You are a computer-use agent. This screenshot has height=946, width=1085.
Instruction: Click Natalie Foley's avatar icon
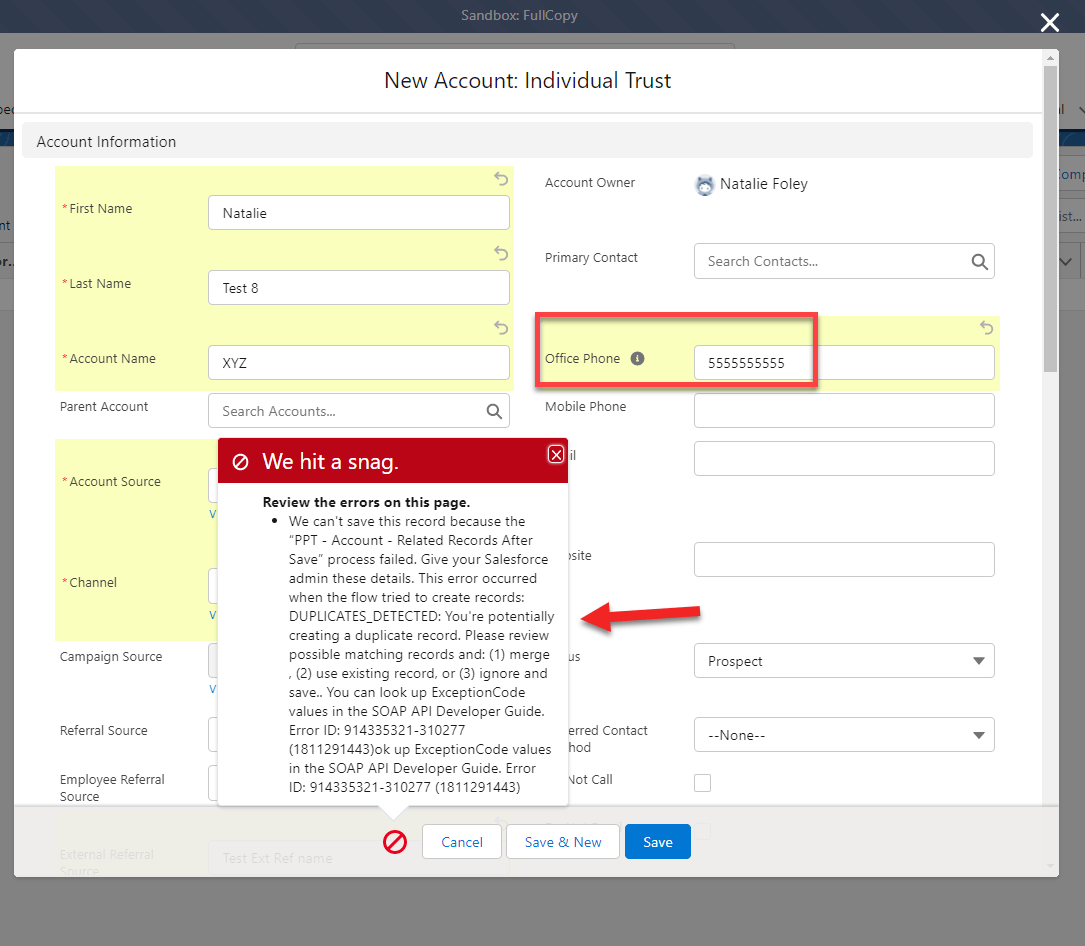(704, 185)
